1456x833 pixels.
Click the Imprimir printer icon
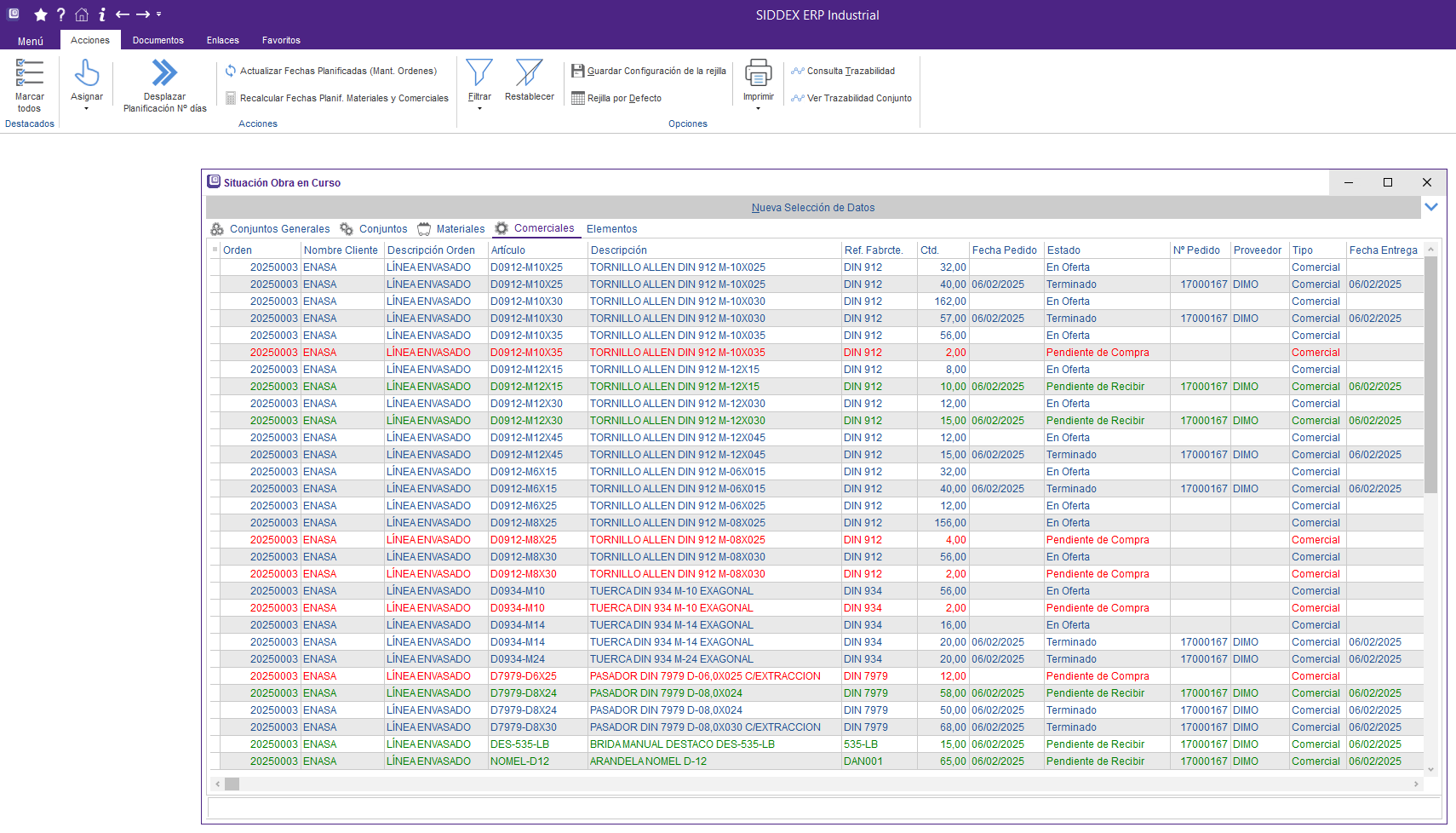(x=758, y=73)
